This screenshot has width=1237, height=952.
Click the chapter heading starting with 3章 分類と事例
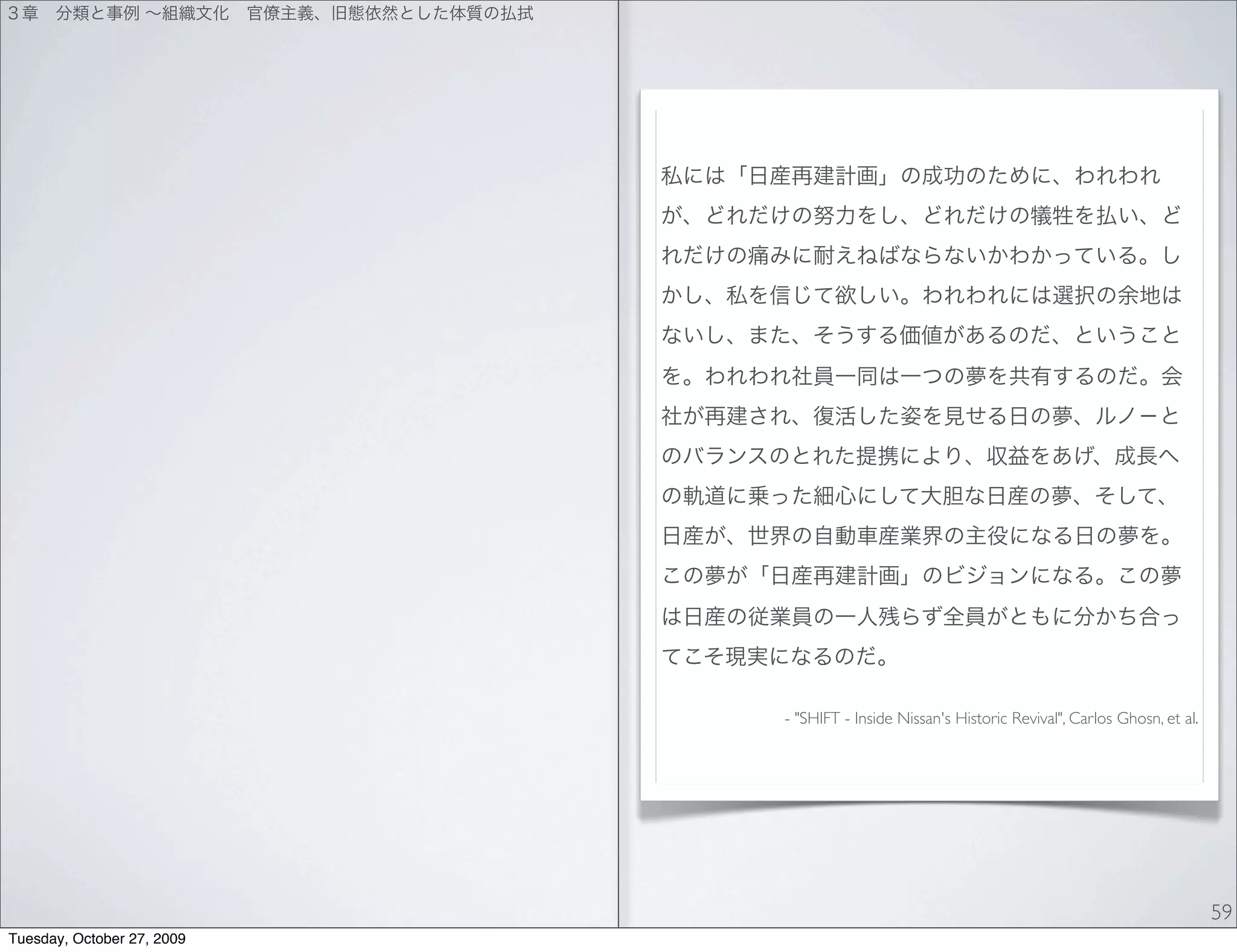pos(271,13)
